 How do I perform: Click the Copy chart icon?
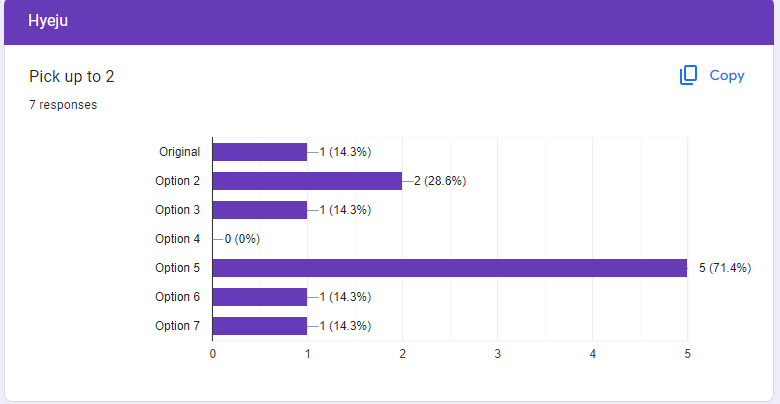click(x=688, y=75)
